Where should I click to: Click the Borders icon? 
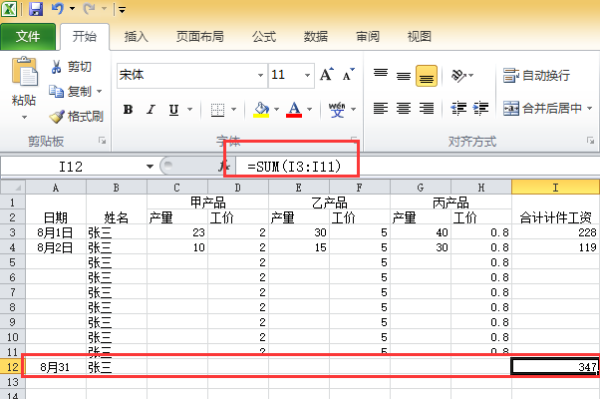pos(218,110)
